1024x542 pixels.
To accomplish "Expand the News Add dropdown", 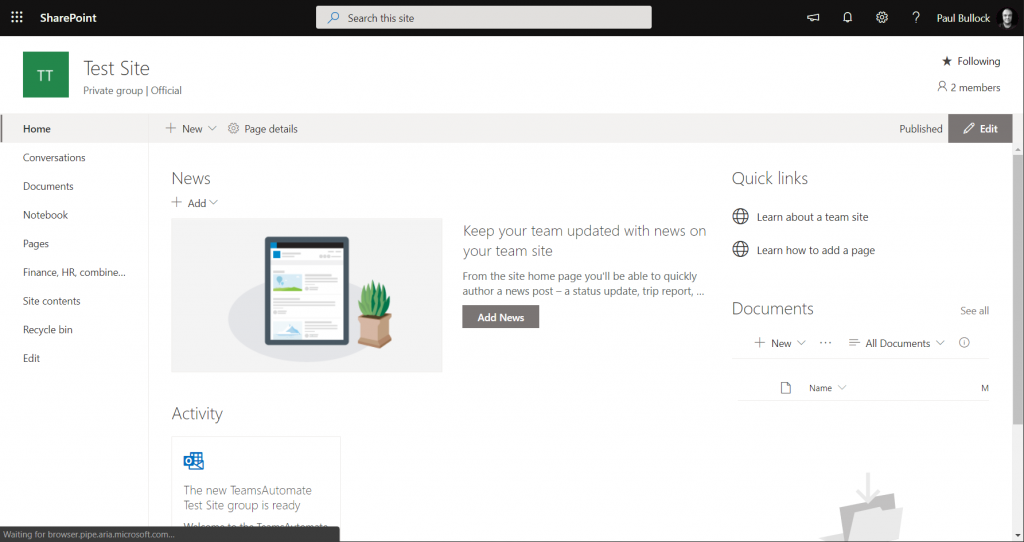I will coord(195,203).
